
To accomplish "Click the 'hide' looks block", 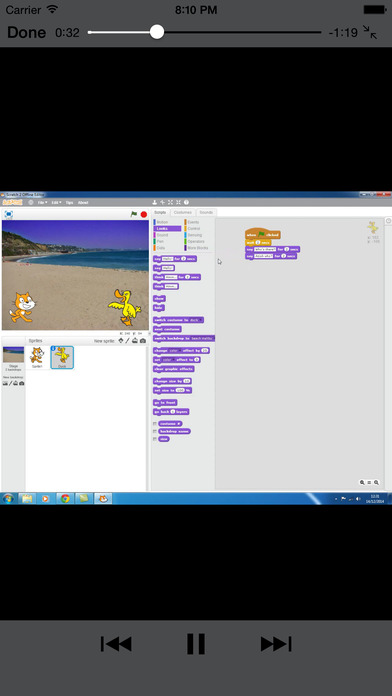I will pos(158,308).
